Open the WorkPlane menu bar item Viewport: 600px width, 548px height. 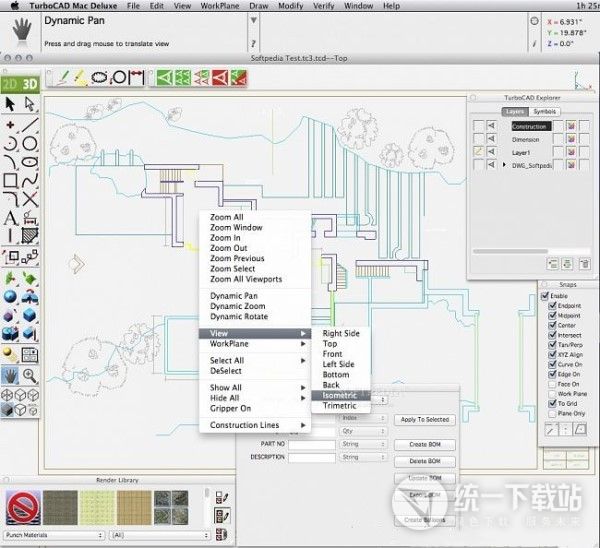220,6
